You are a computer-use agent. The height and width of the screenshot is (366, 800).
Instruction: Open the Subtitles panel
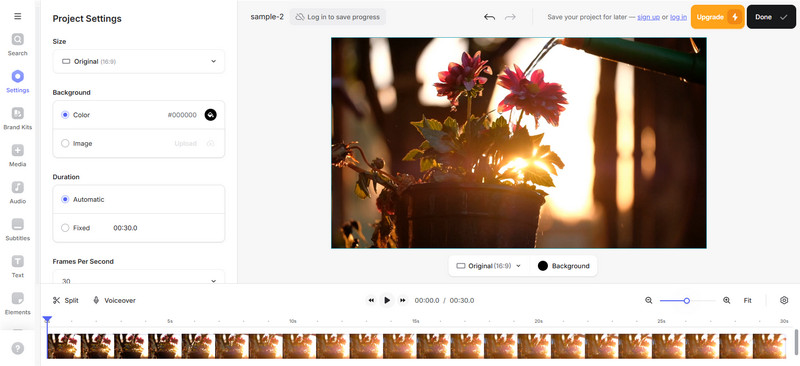click(17, 230)
